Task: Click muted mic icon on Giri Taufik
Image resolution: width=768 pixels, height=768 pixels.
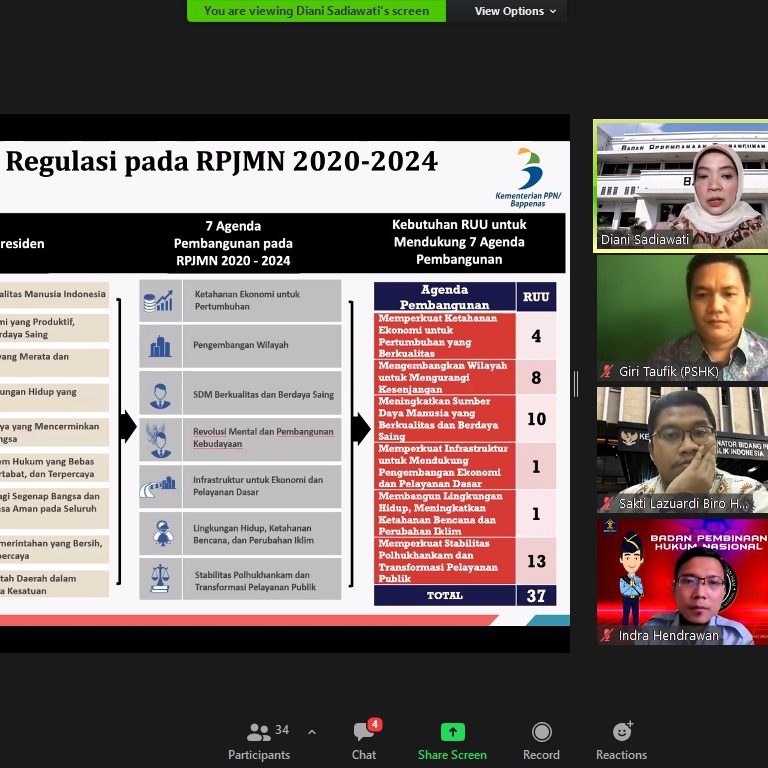Action: 606,371
